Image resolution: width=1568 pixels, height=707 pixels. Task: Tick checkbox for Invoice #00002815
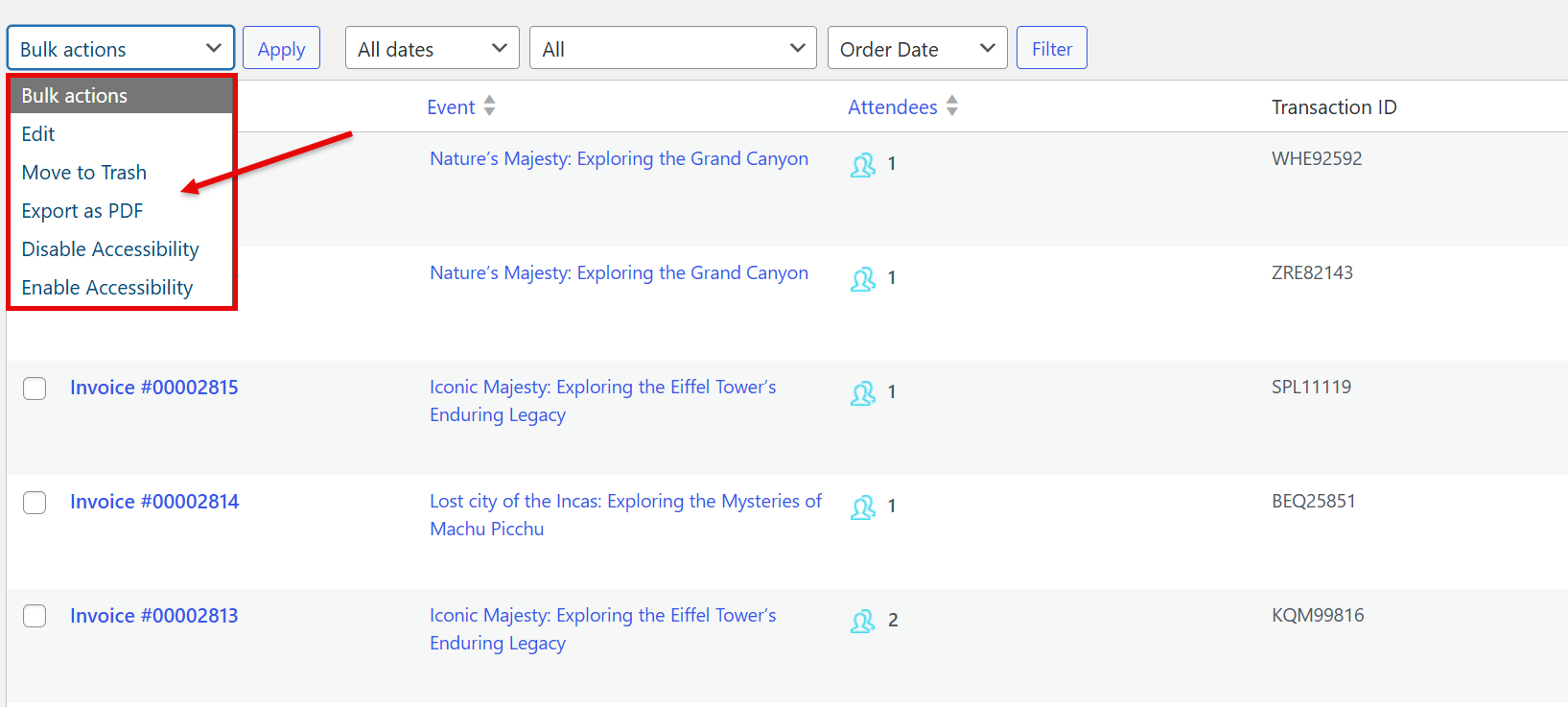[x=35, y=389]
